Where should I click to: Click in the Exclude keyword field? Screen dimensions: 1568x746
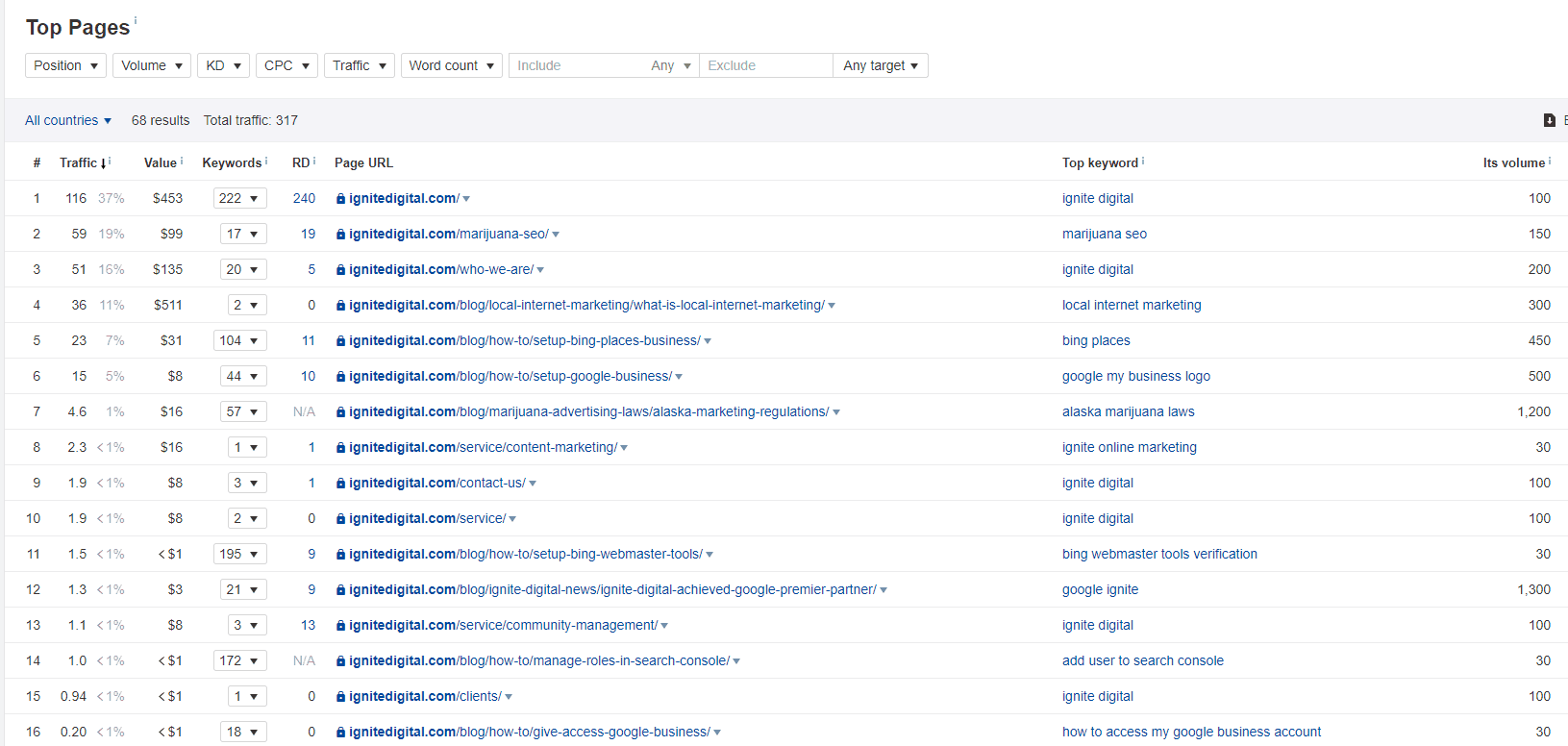click(765, 65)
